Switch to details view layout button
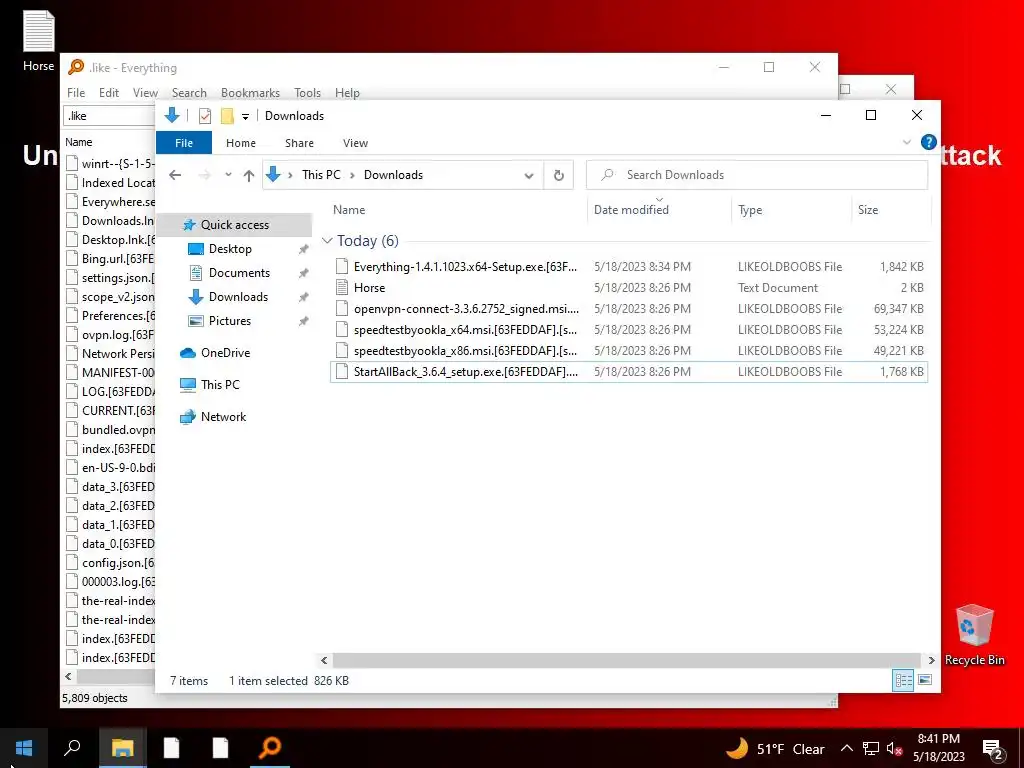The width and height of the screenshot is (1024, 768). click(x=903, y=680)
